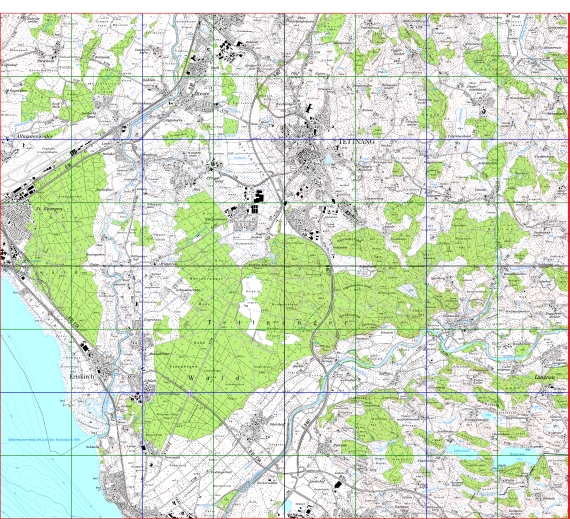This screenshot has height=519, width=570.
Task: Click the letter T of Tettnanger forest label
Action: coord(211,322)
